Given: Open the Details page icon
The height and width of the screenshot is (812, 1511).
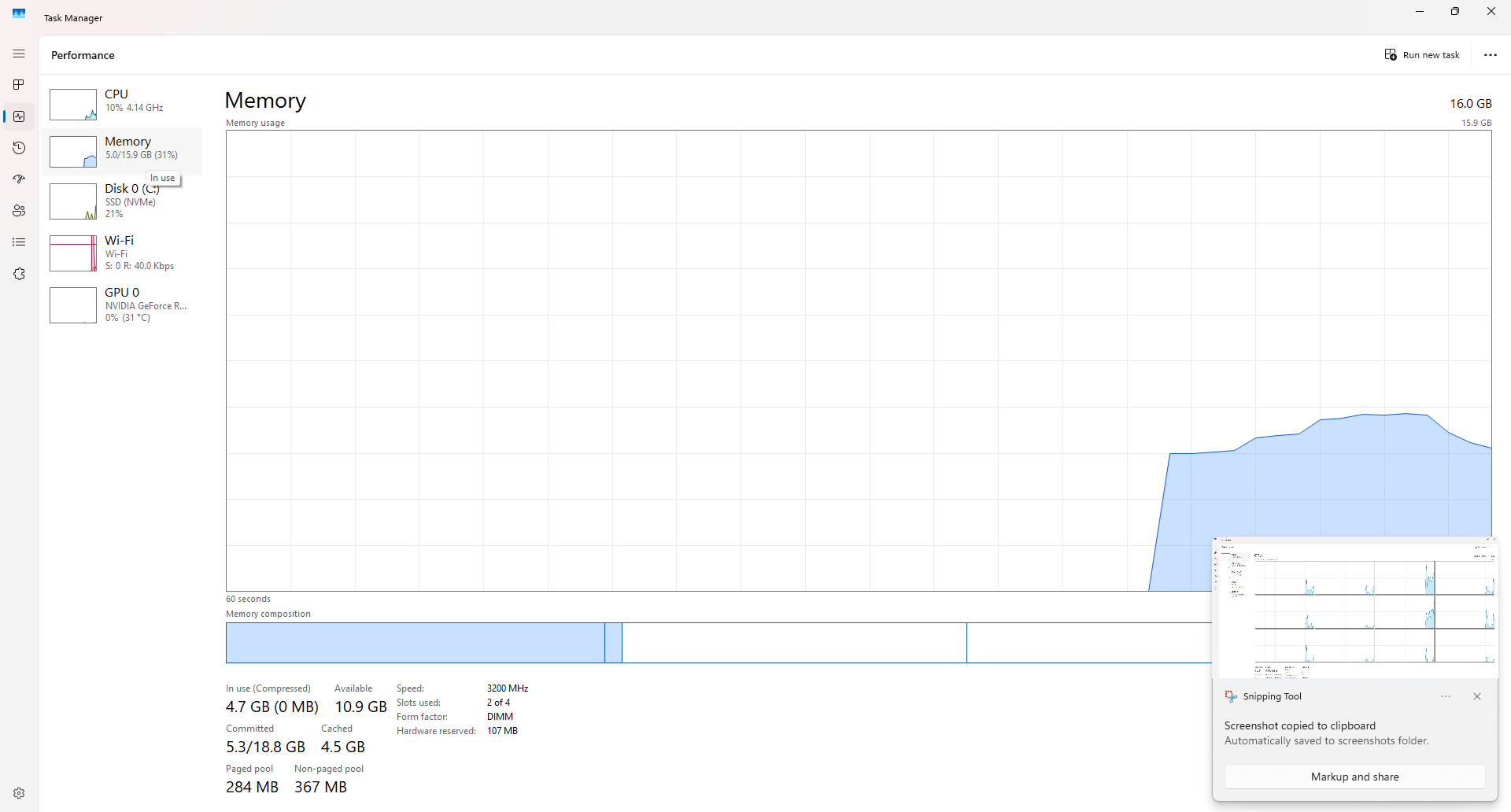Looking at the screenshot, I should [19, 242].
